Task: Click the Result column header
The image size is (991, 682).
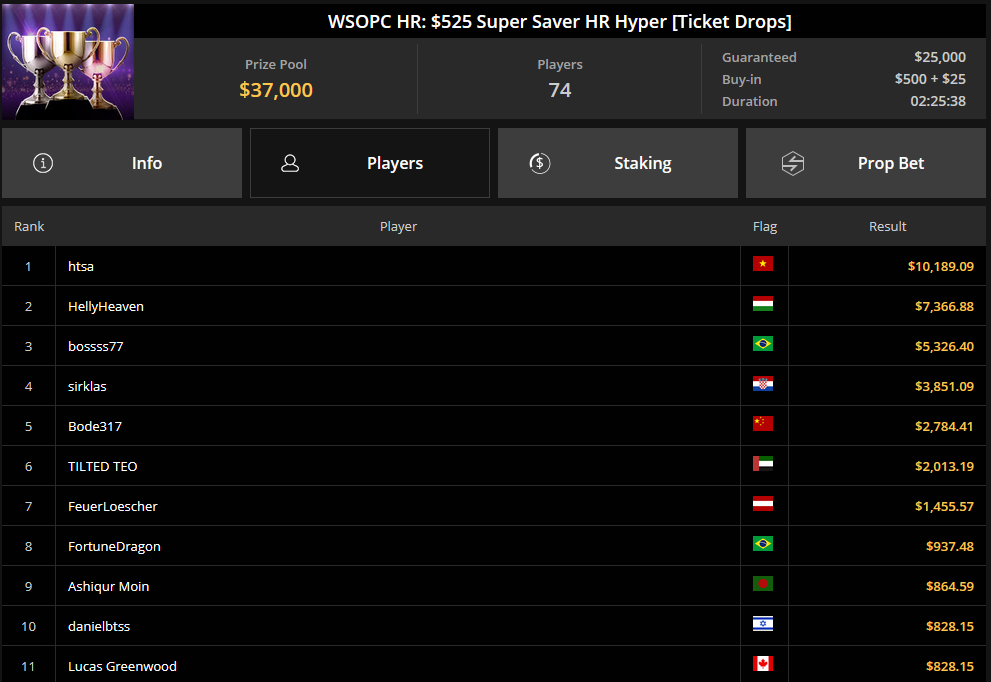Action: coord(887,226)
